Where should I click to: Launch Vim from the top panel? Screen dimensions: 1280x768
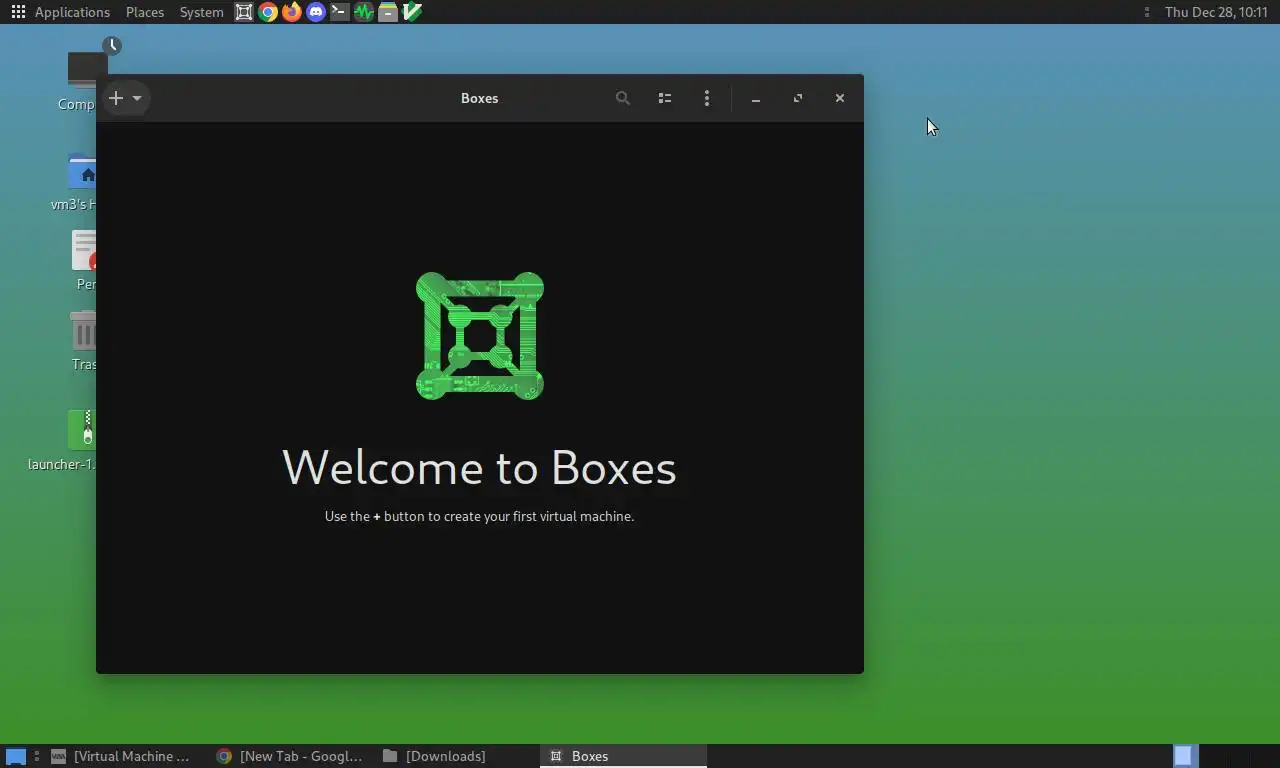412,12
